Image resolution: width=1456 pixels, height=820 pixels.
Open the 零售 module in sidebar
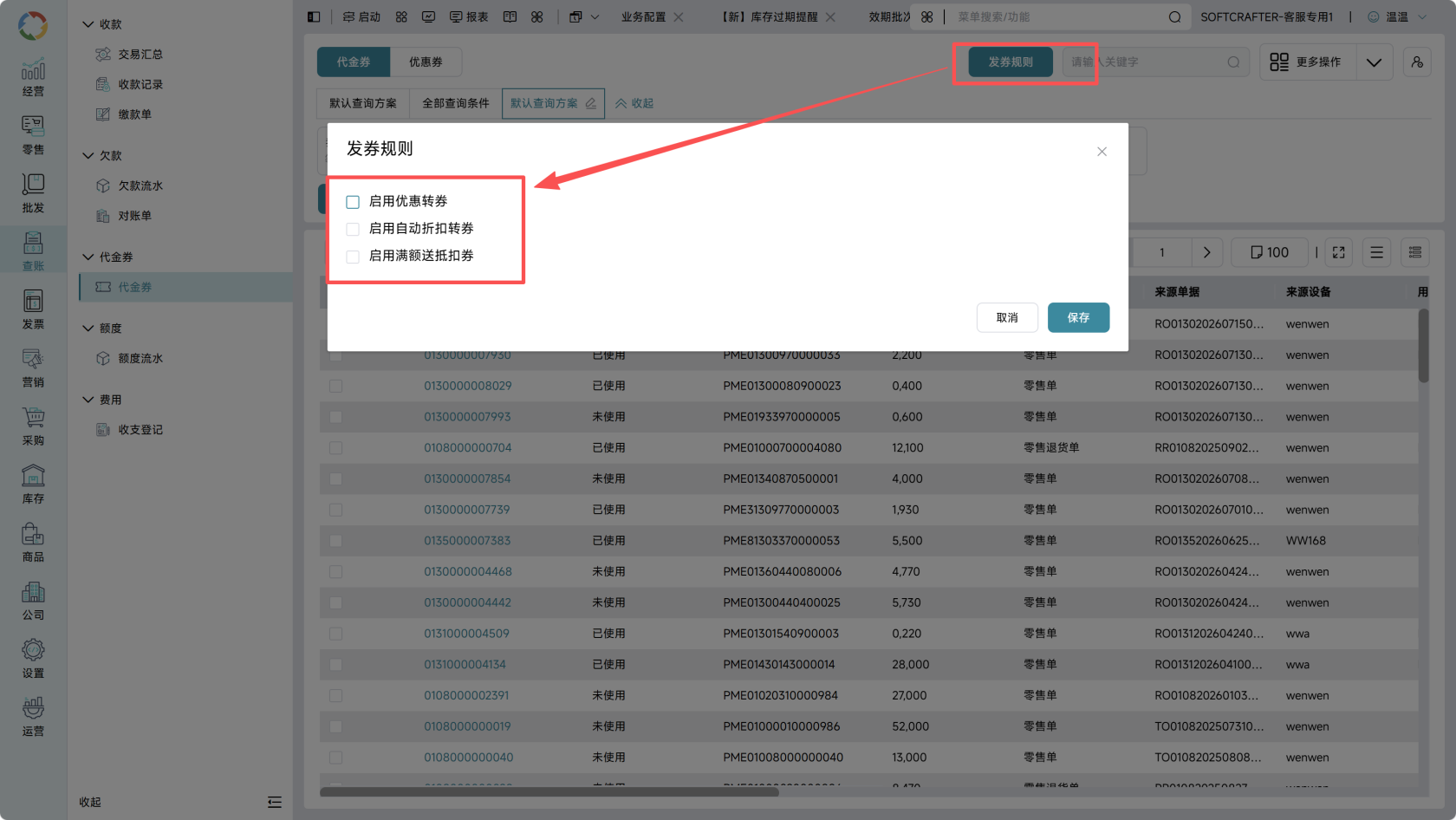(33, 135)
